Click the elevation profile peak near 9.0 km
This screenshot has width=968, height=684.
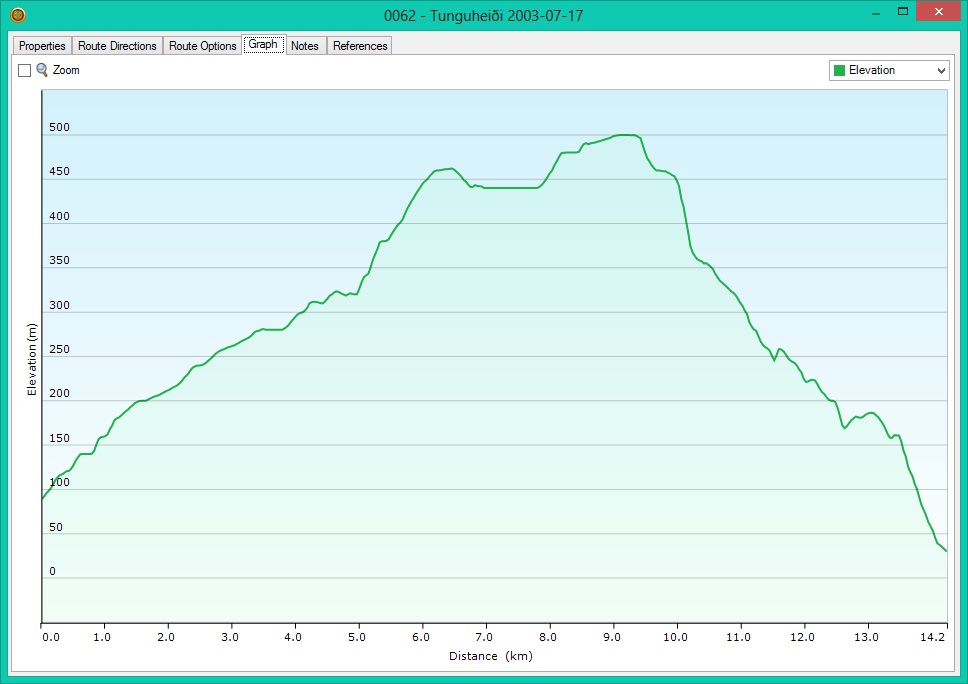(625, 135)
